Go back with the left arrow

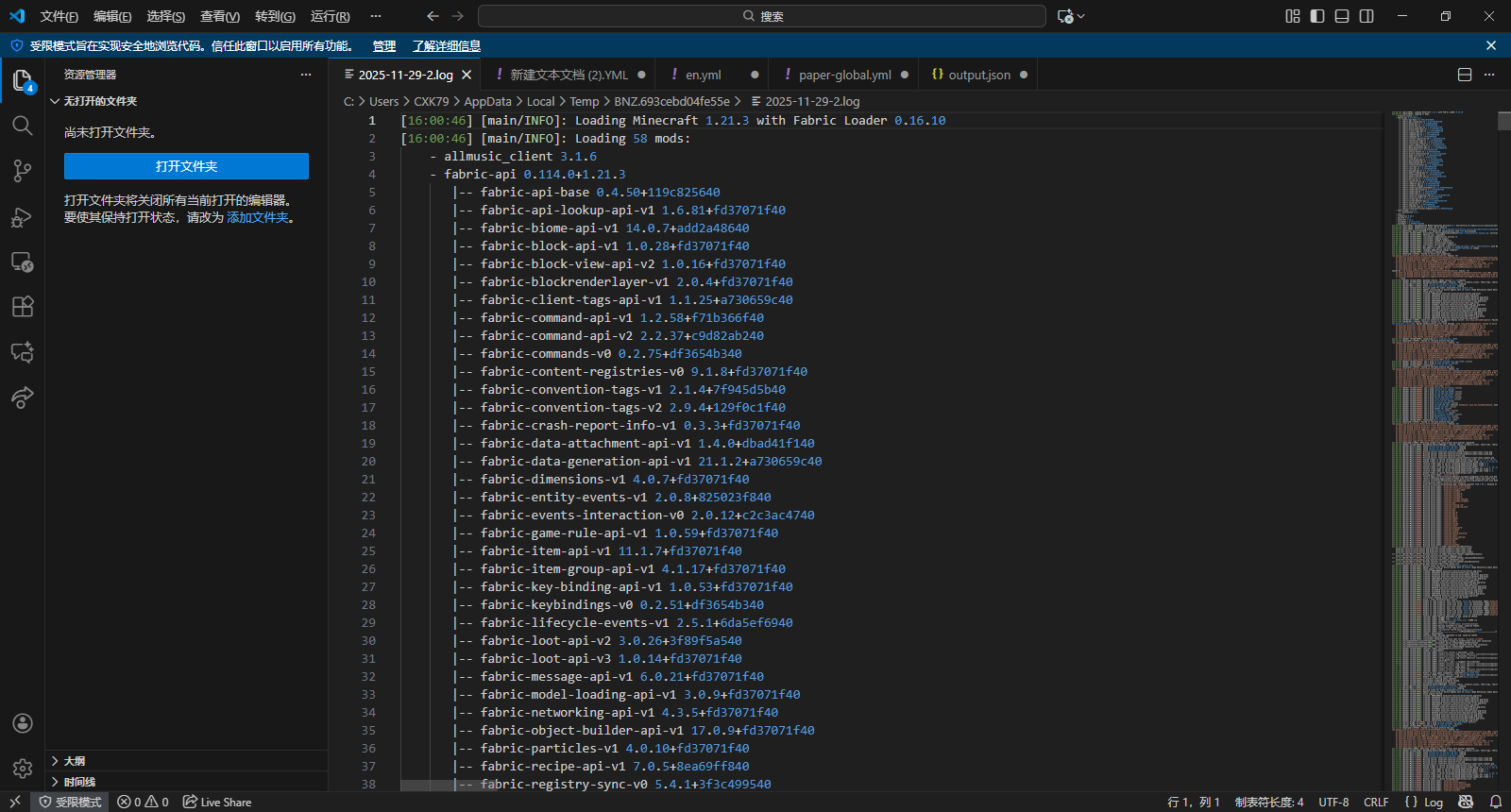pyautogui.click(x=433, y=16)
